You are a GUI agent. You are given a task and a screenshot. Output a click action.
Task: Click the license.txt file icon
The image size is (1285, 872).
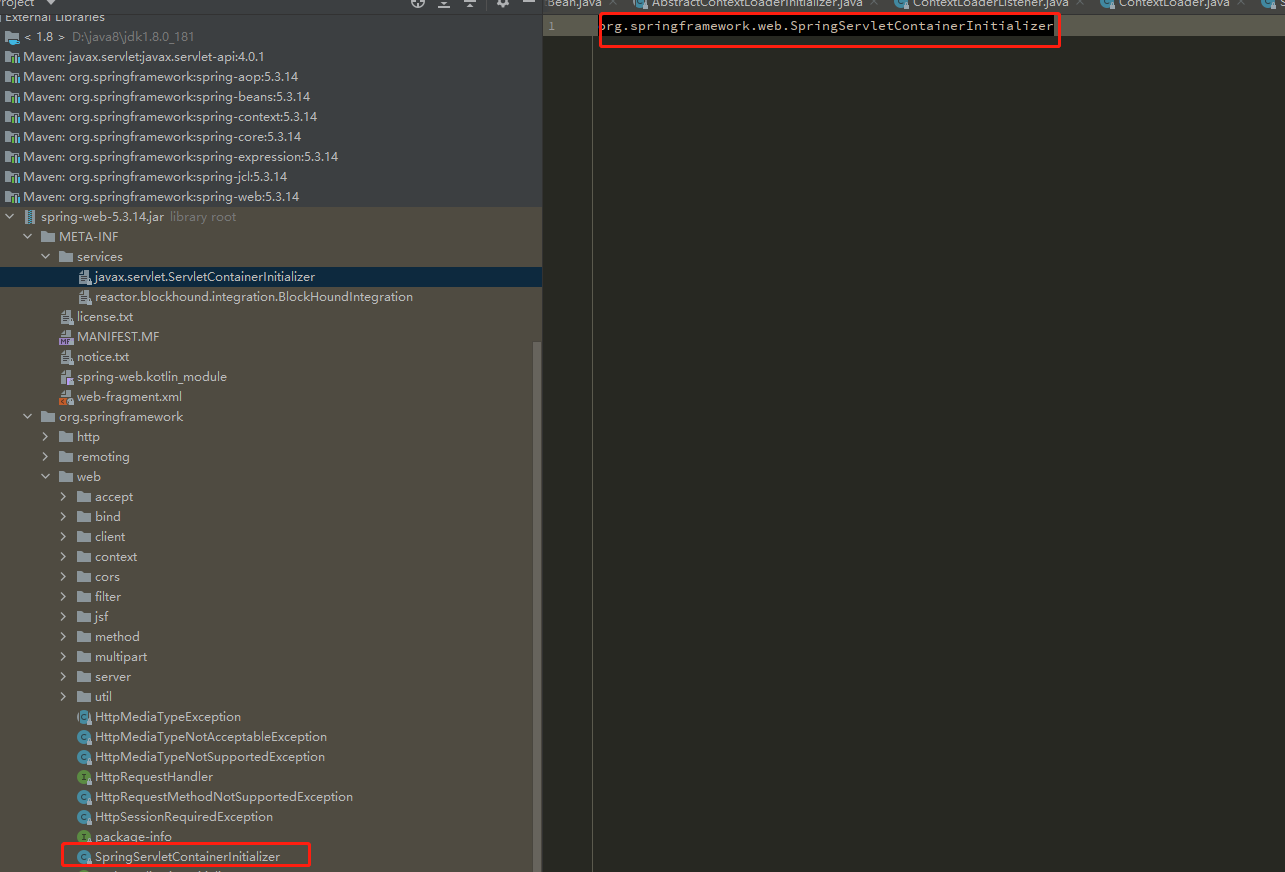click(67, 317)
